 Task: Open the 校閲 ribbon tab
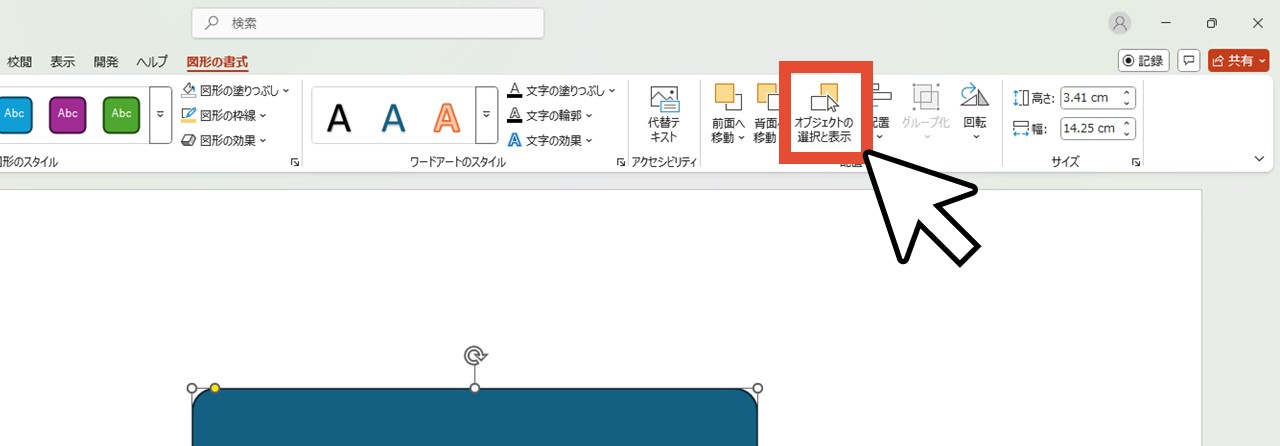point(20,61)
